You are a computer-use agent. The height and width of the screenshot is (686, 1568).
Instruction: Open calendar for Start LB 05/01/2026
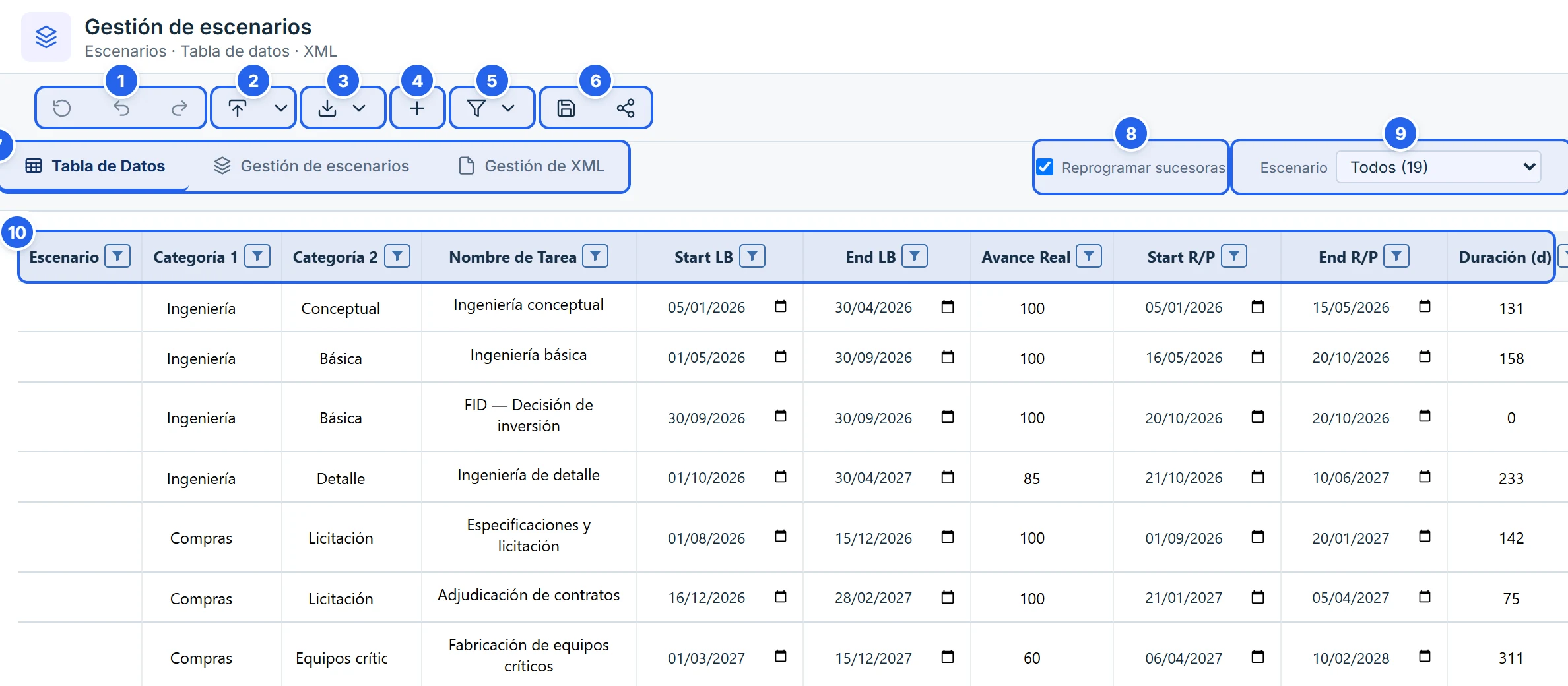pyautogui.click(x=781, y=307)
